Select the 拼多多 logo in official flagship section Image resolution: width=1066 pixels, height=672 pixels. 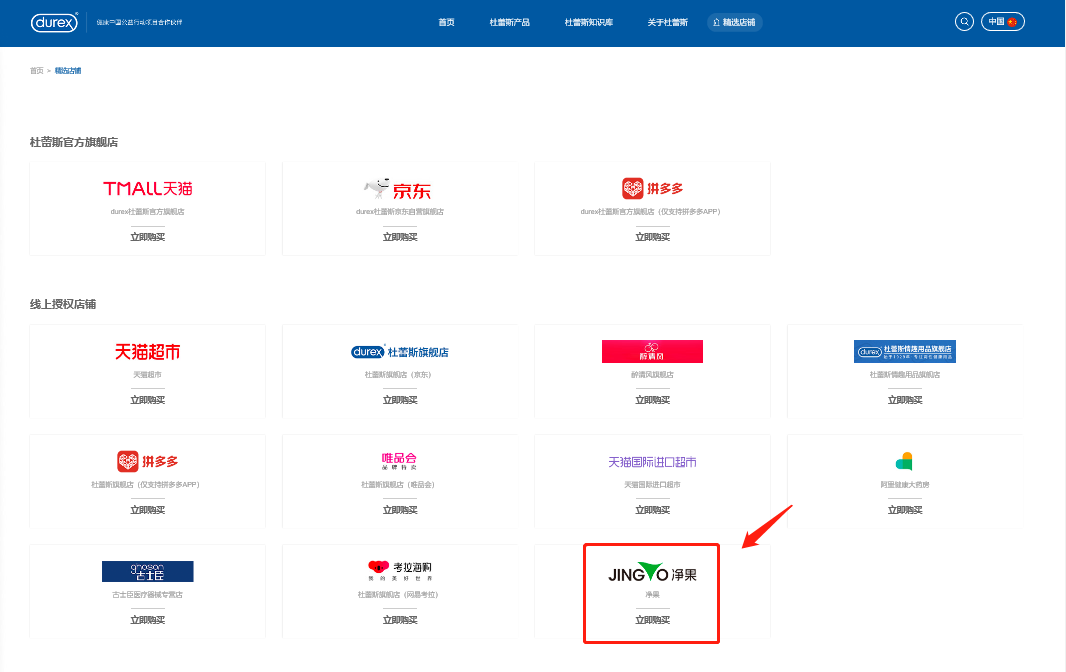(652, 188)
